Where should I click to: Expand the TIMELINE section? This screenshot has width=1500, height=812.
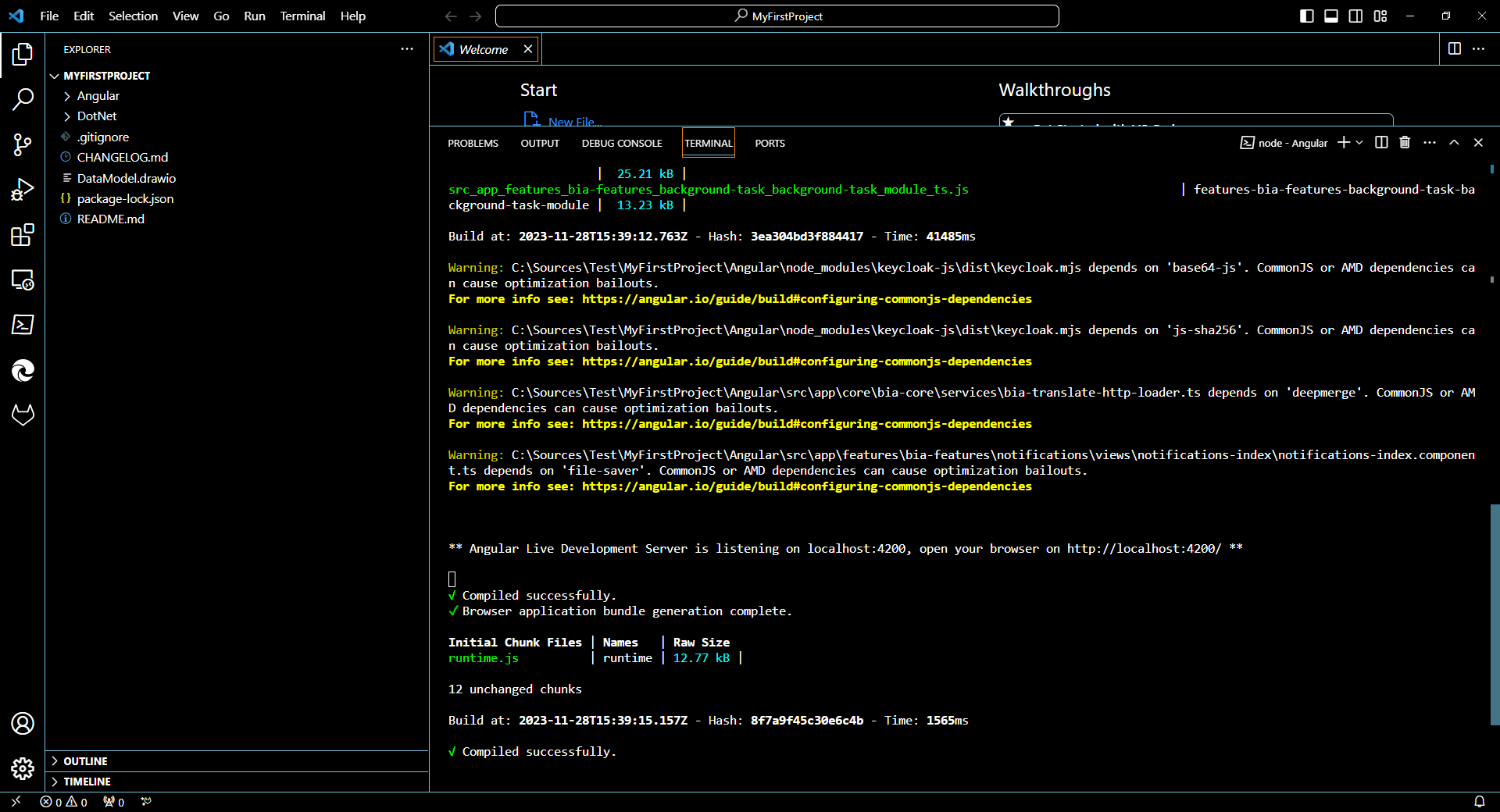(x=87, y=782)
